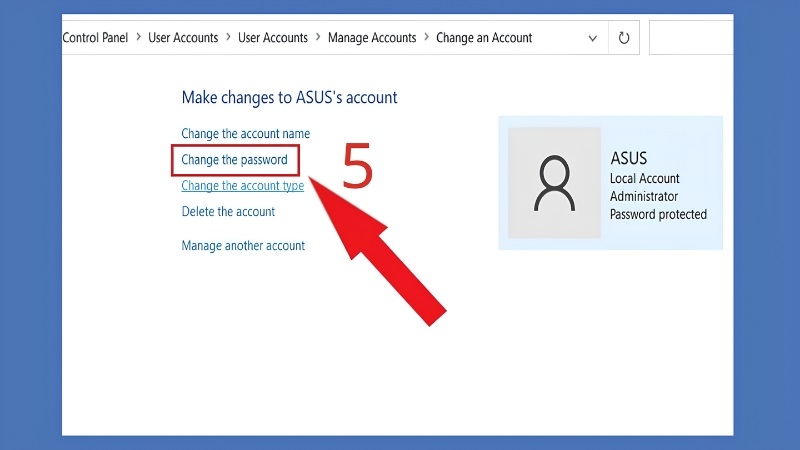800x450 pixels.
Task: Go to the second User Accounts breadcrumb
Action: pos(273,38)
